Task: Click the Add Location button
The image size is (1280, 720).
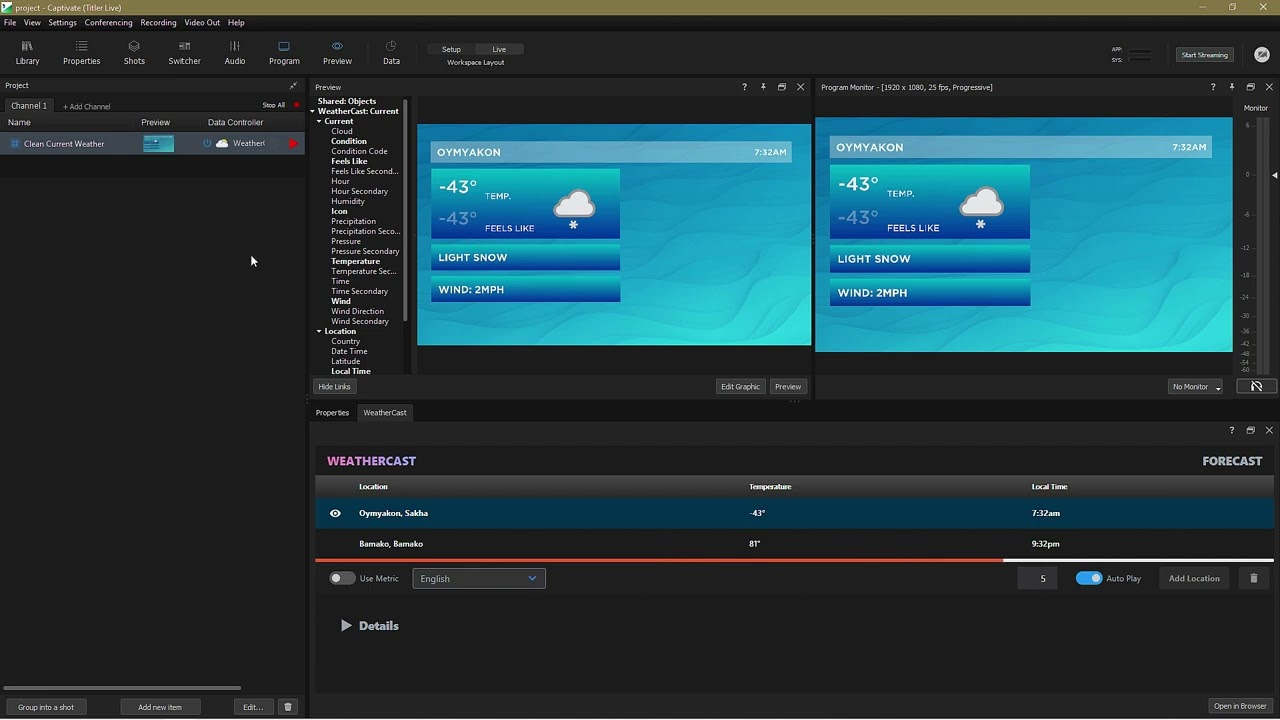Action: coord(1194,578)
